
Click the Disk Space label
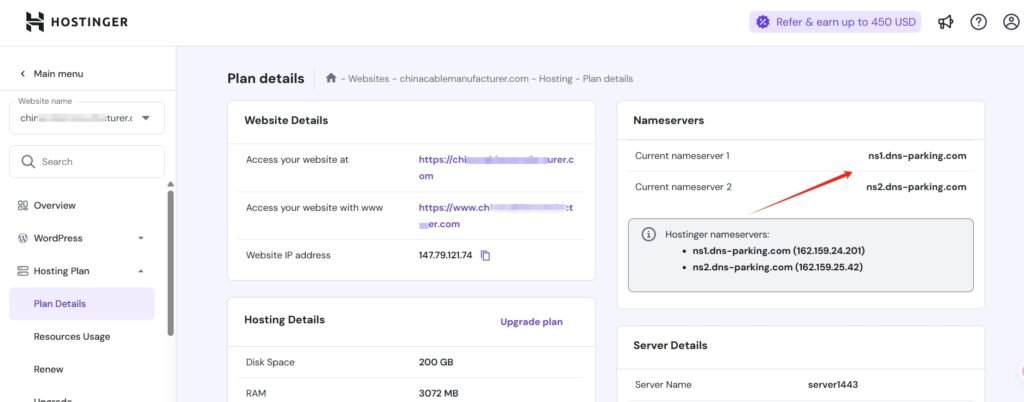[x=270, y=362]
